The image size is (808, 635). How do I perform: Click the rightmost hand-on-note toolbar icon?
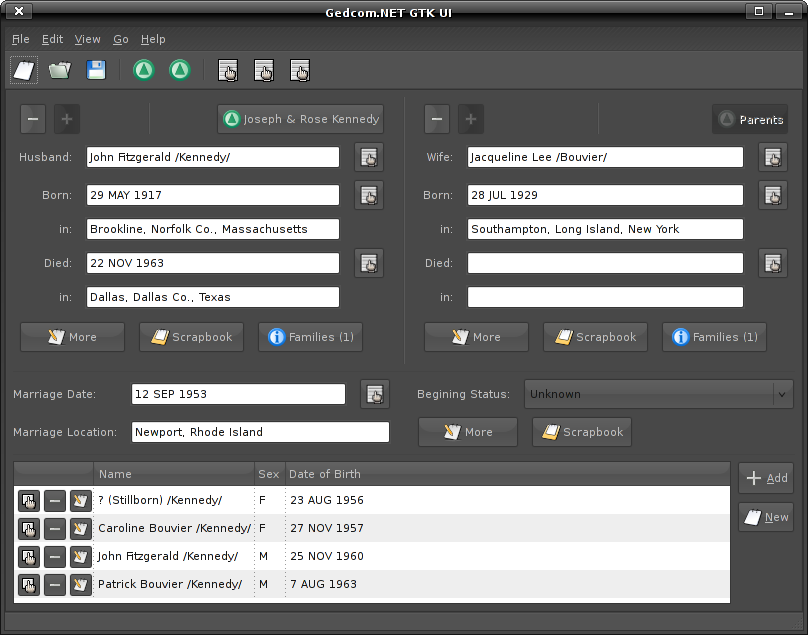(300, 70)
